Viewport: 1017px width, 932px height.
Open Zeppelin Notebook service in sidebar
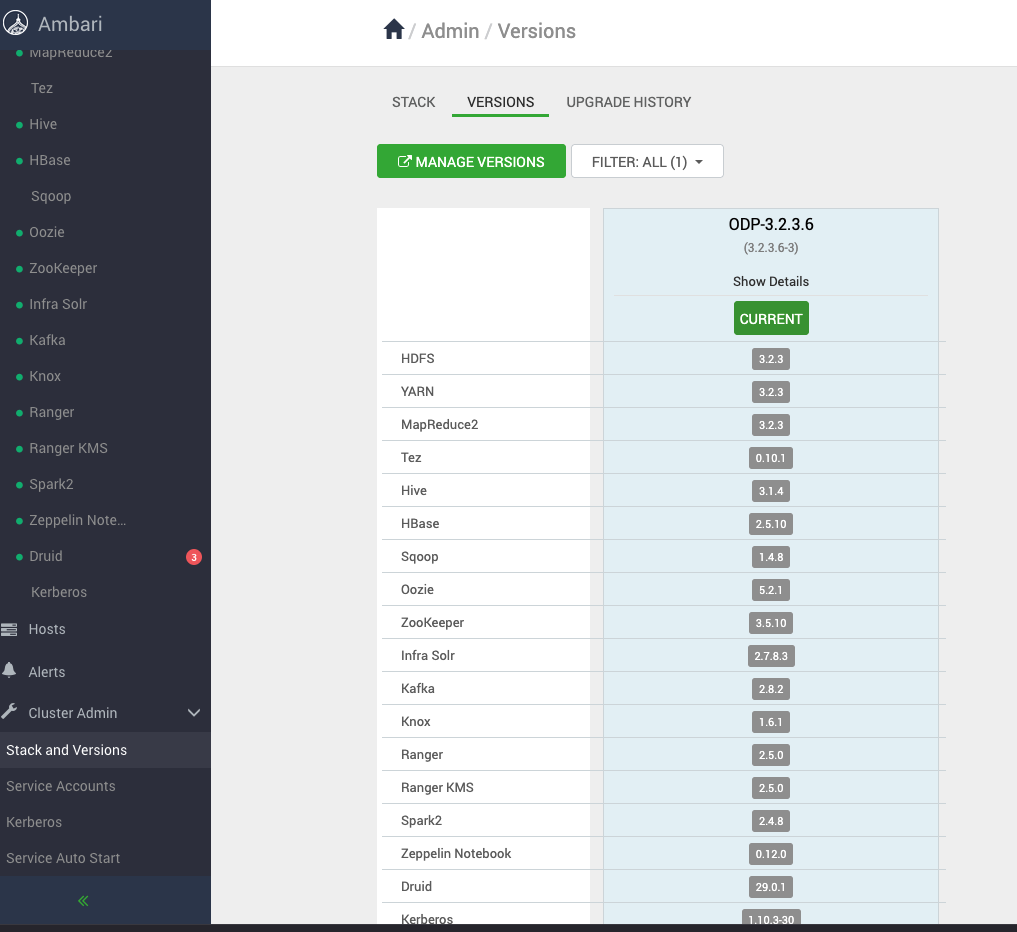click(78, 520)
